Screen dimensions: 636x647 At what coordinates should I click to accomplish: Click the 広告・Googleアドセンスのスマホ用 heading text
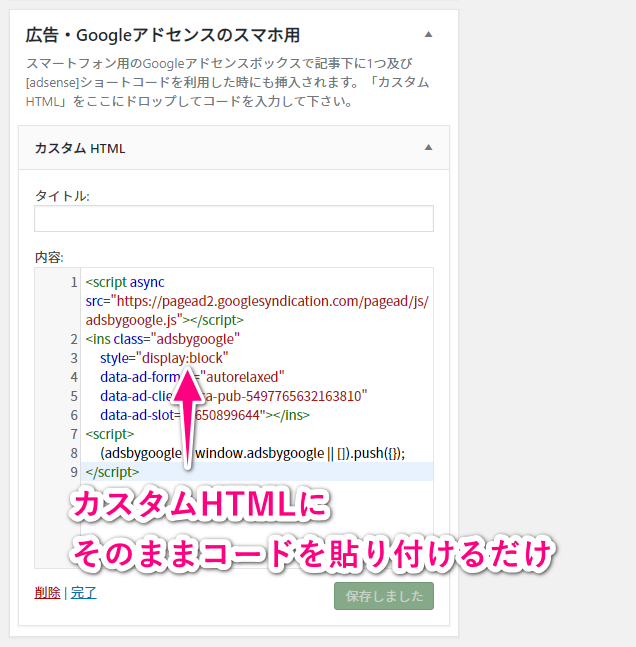pos(162,35)
